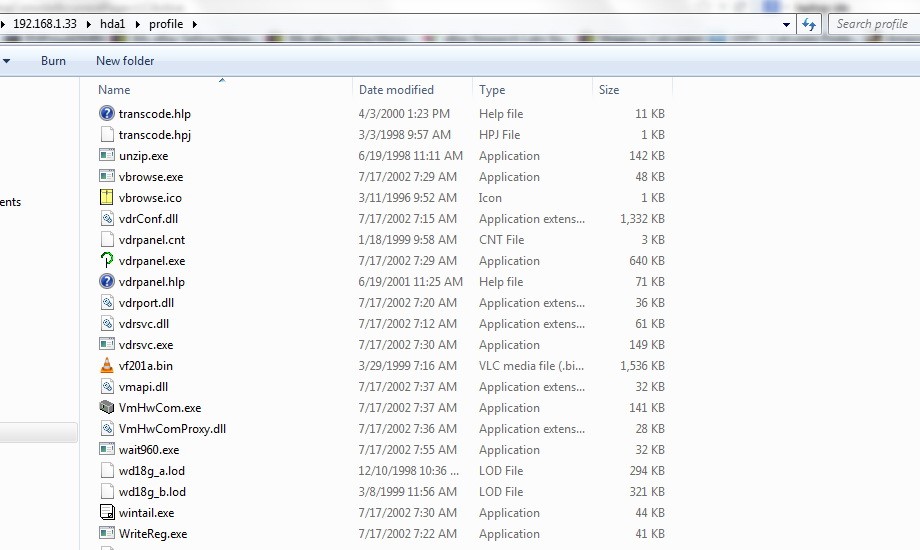Expand the arrow after profile breadcrumb
The height and width of the screenshot is (550, 920).
[x=193, y=24]
